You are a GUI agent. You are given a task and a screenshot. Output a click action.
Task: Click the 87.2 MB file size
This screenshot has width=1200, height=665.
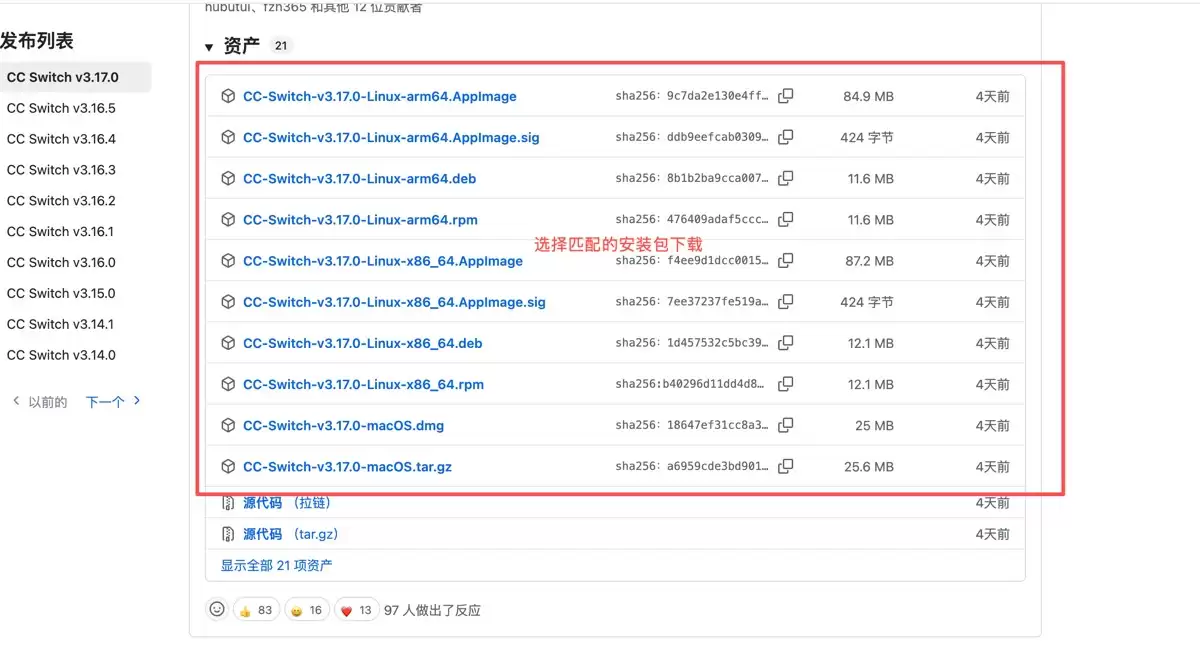[x=868, y=260]
